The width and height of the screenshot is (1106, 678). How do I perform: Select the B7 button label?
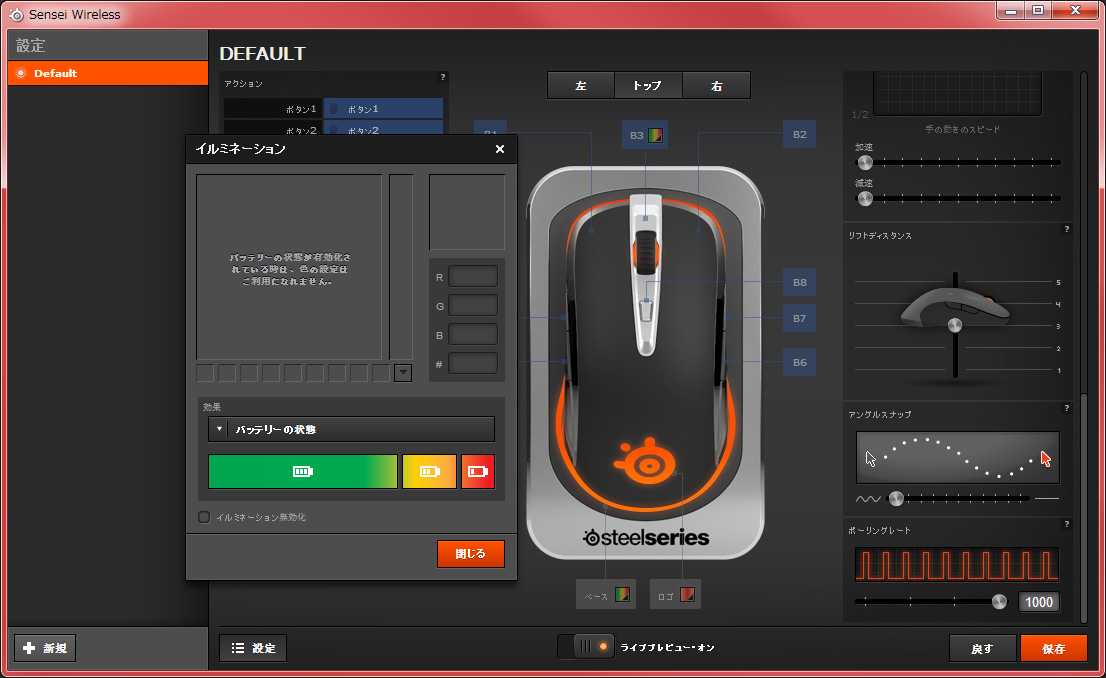[799, 318]
